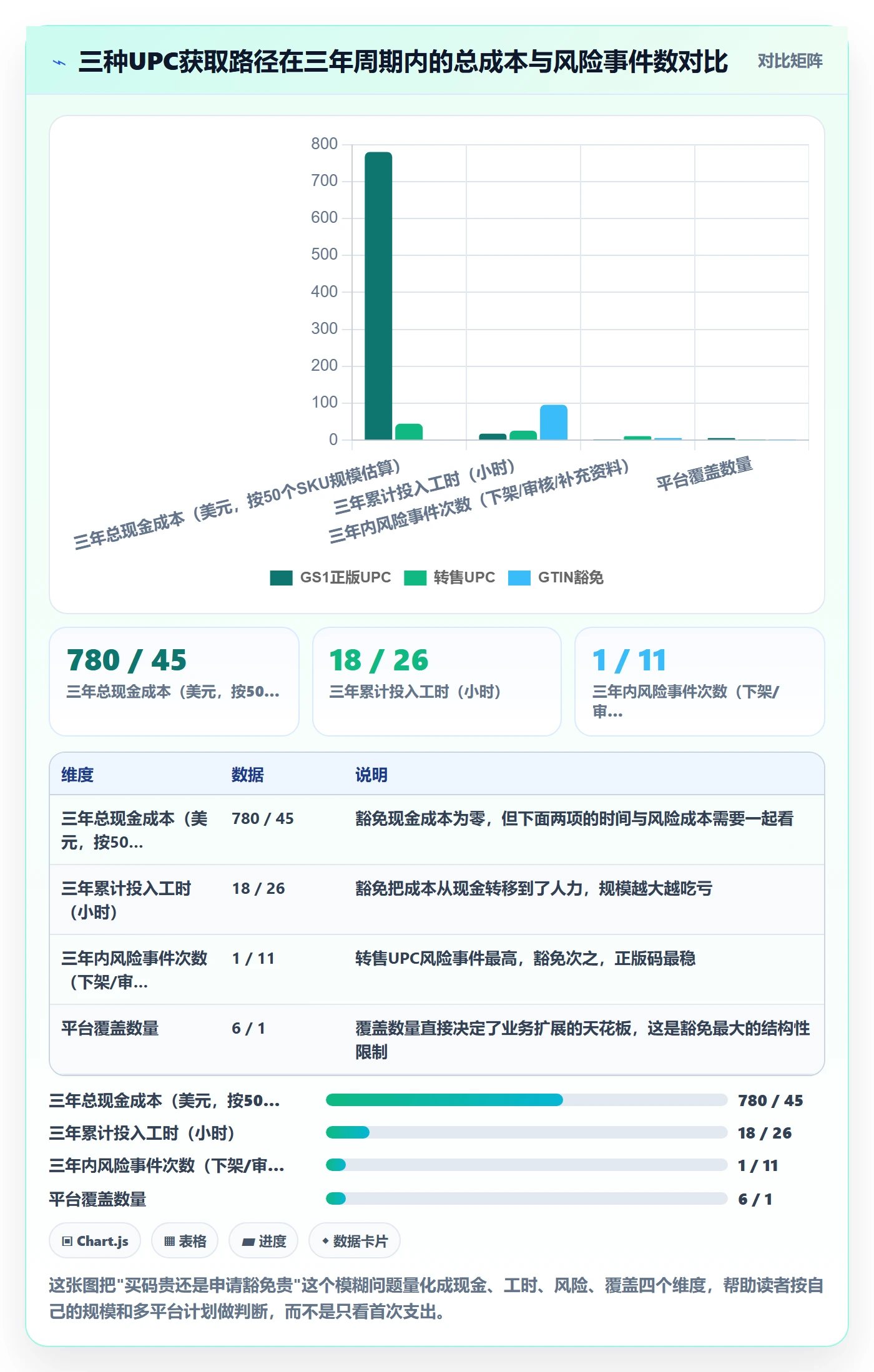
Task: Open the 1 / 11 data card
Action: [x=700, y=682]
